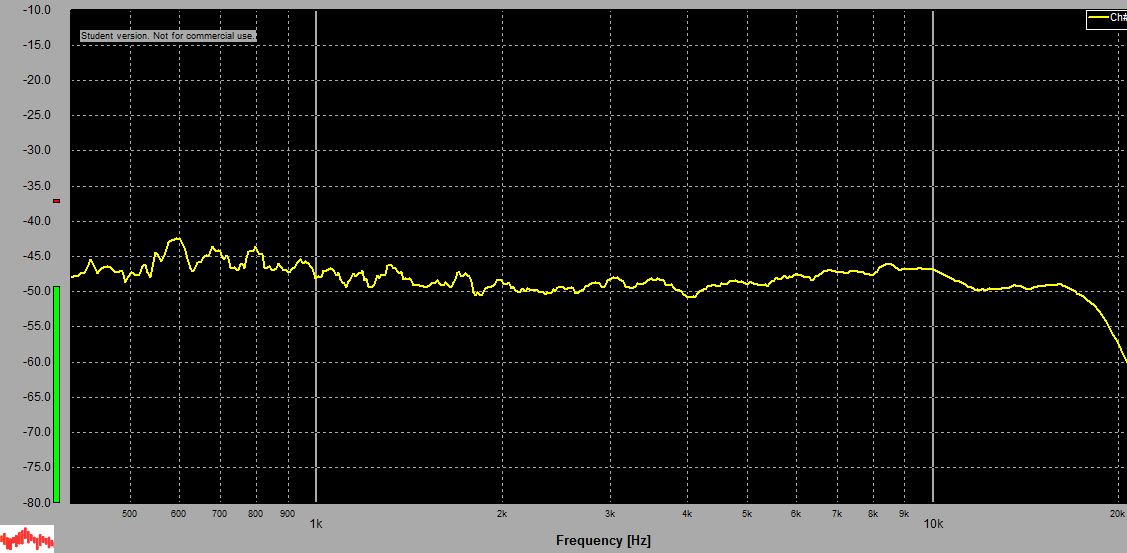The image size is (1127, 553).
Task: Click the -45.0 level axis label
Action: coord(37,257)
